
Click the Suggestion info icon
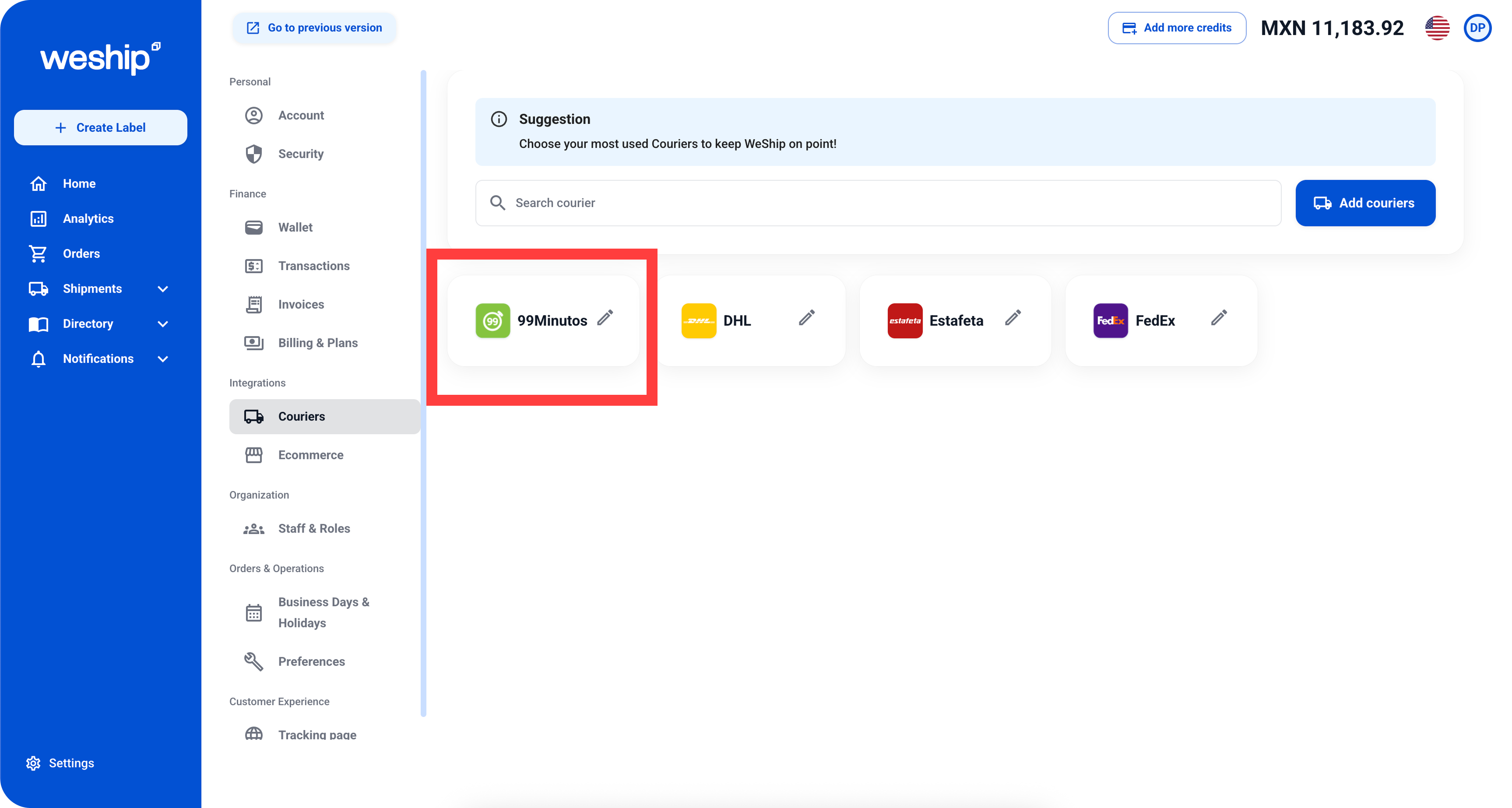pos(499,119)
